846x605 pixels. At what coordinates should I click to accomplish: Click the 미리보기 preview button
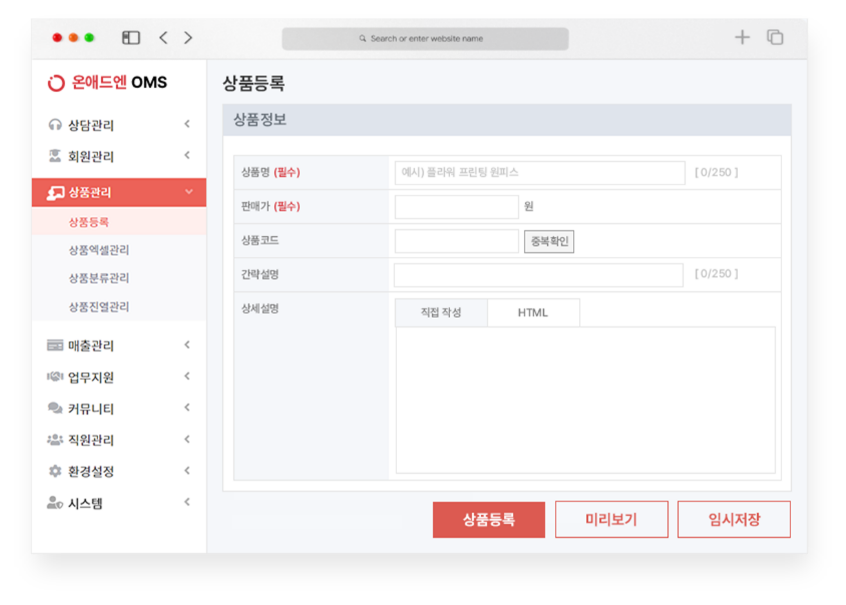pyautogui.click(x=611, y=520)
